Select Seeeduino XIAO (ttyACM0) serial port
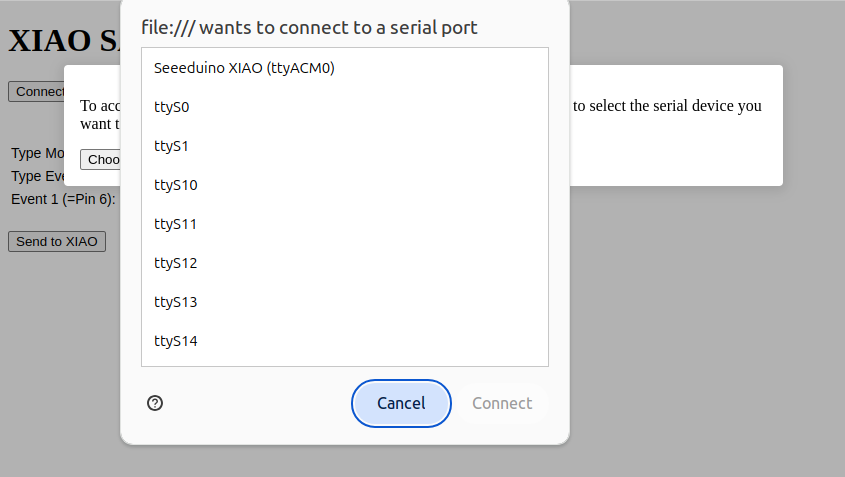 244,68
